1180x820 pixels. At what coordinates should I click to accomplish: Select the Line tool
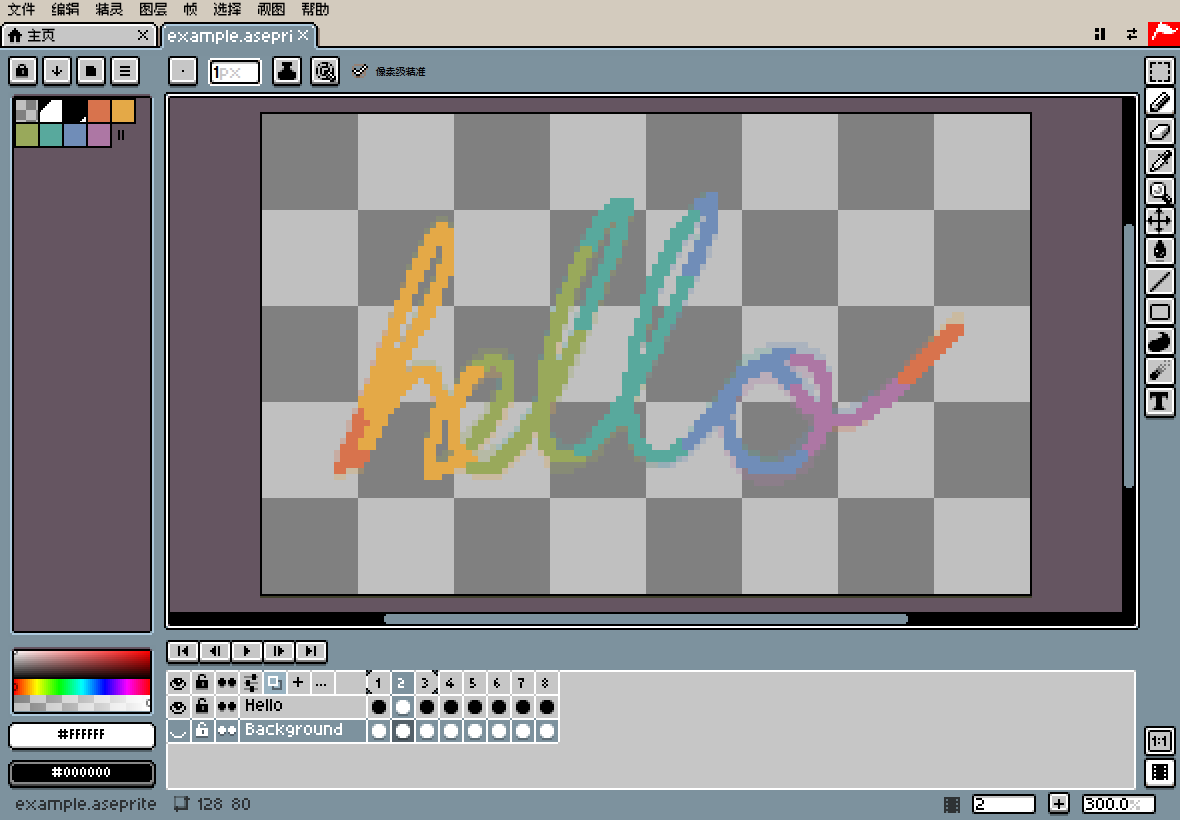[1160, 281]
